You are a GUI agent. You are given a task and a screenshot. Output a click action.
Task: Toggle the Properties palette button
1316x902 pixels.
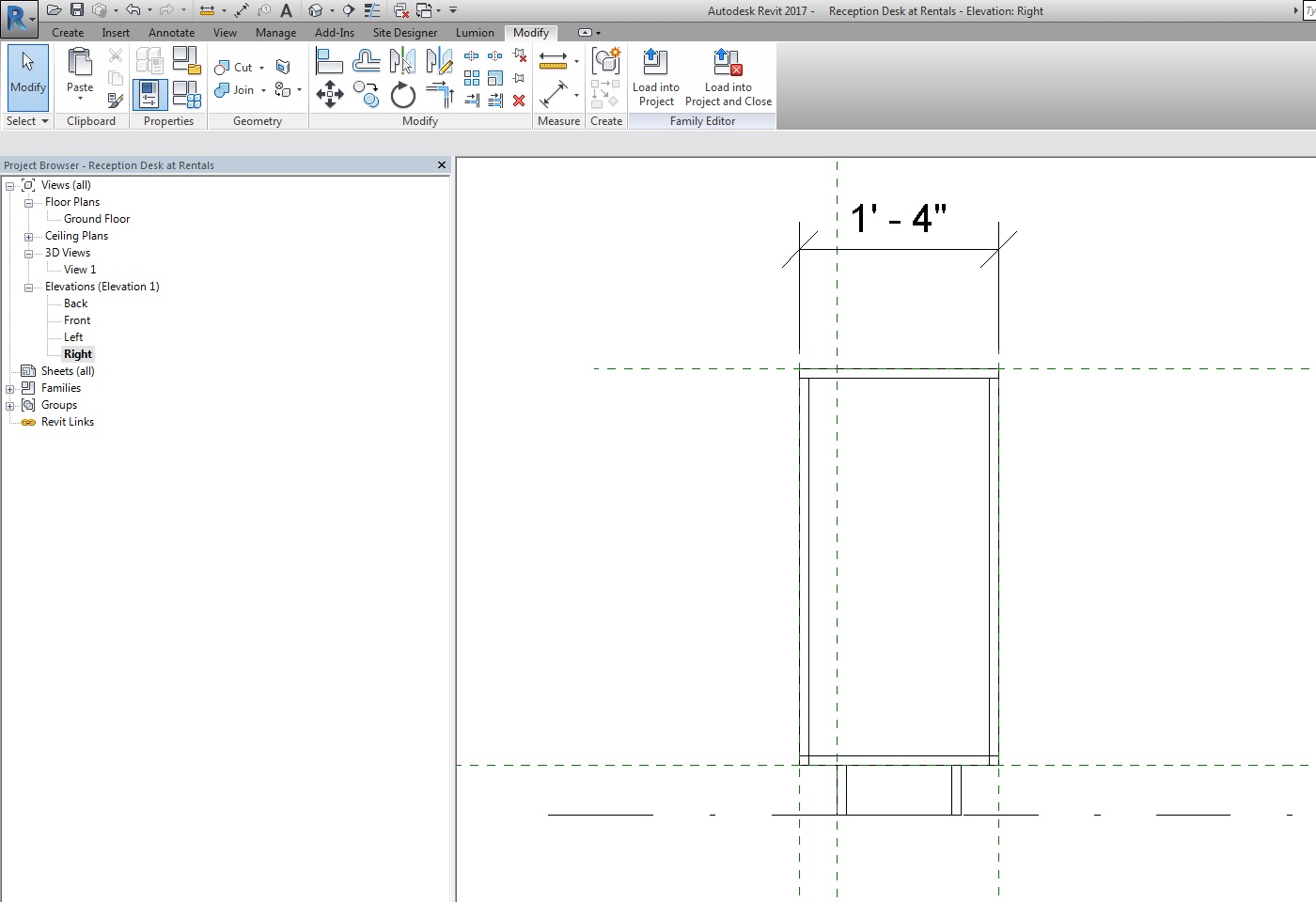[x=149, y=95]
